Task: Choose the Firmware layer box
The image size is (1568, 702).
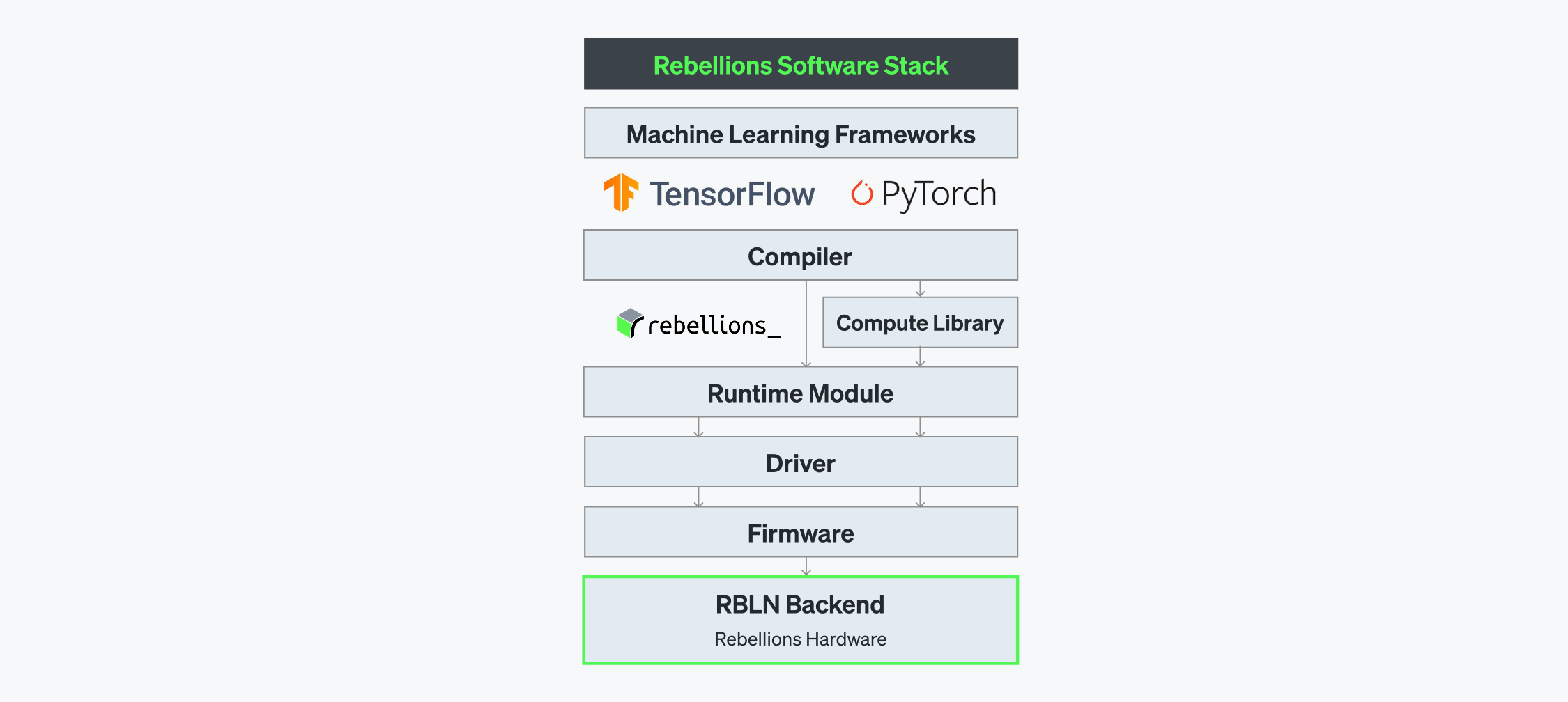Action: coord(801,533)
